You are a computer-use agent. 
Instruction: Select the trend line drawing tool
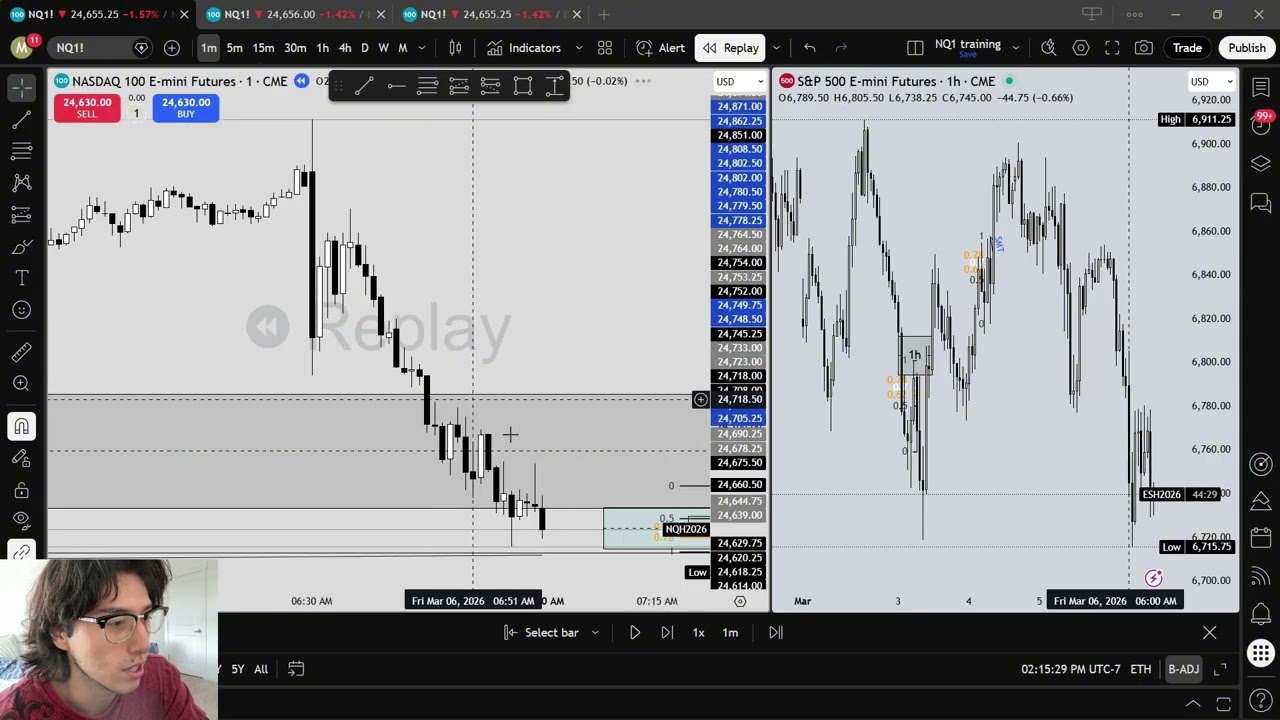click(21, 120)
